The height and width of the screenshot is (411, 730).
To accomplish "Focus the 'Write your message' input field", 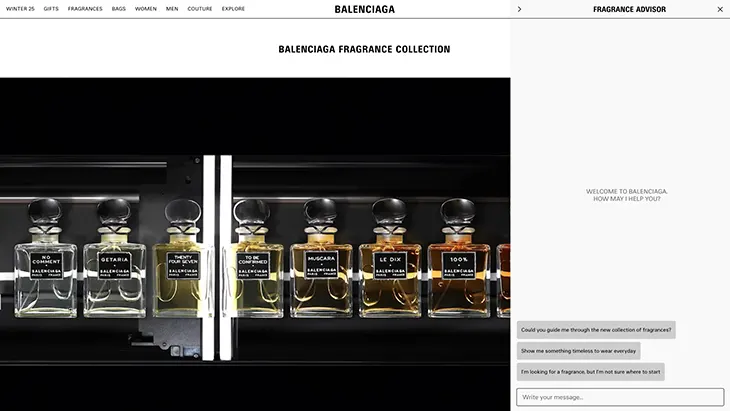I will 620,397.
